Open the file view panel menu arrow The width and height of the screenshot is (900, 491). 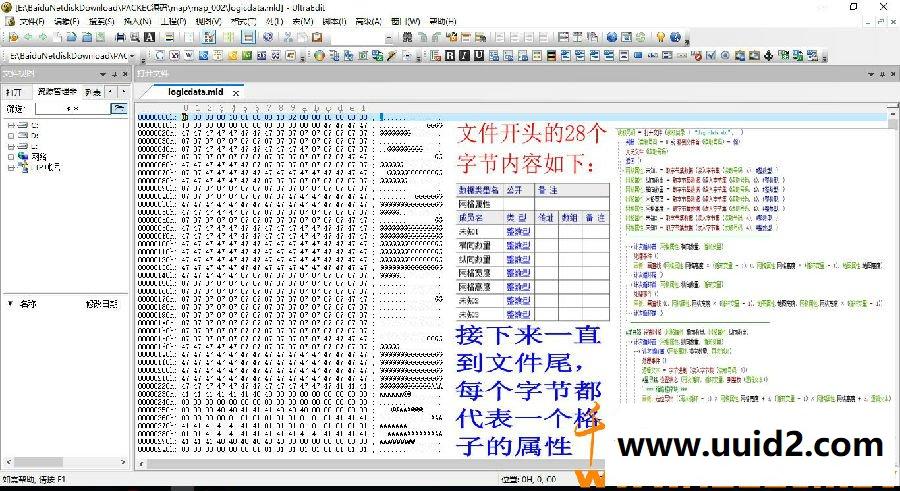(x=103, y=74)
